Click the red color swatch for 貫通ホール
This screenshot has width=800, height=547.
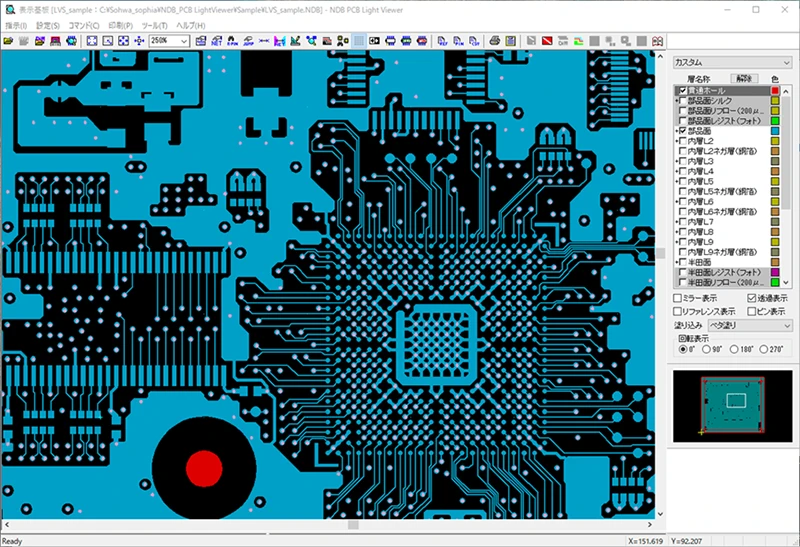click(x=775, y=90)
